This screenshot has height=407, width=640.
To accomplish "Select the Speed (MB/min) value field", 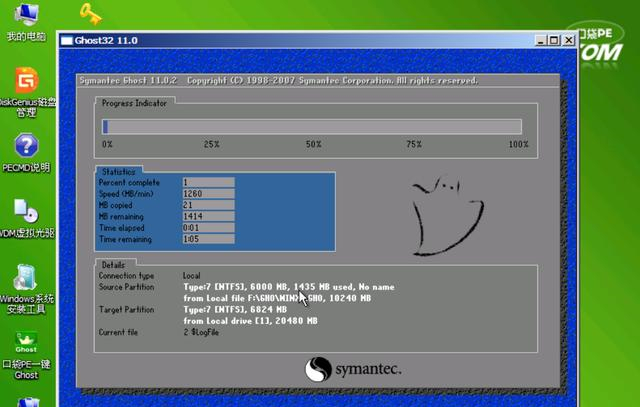I will coord(207,193).
